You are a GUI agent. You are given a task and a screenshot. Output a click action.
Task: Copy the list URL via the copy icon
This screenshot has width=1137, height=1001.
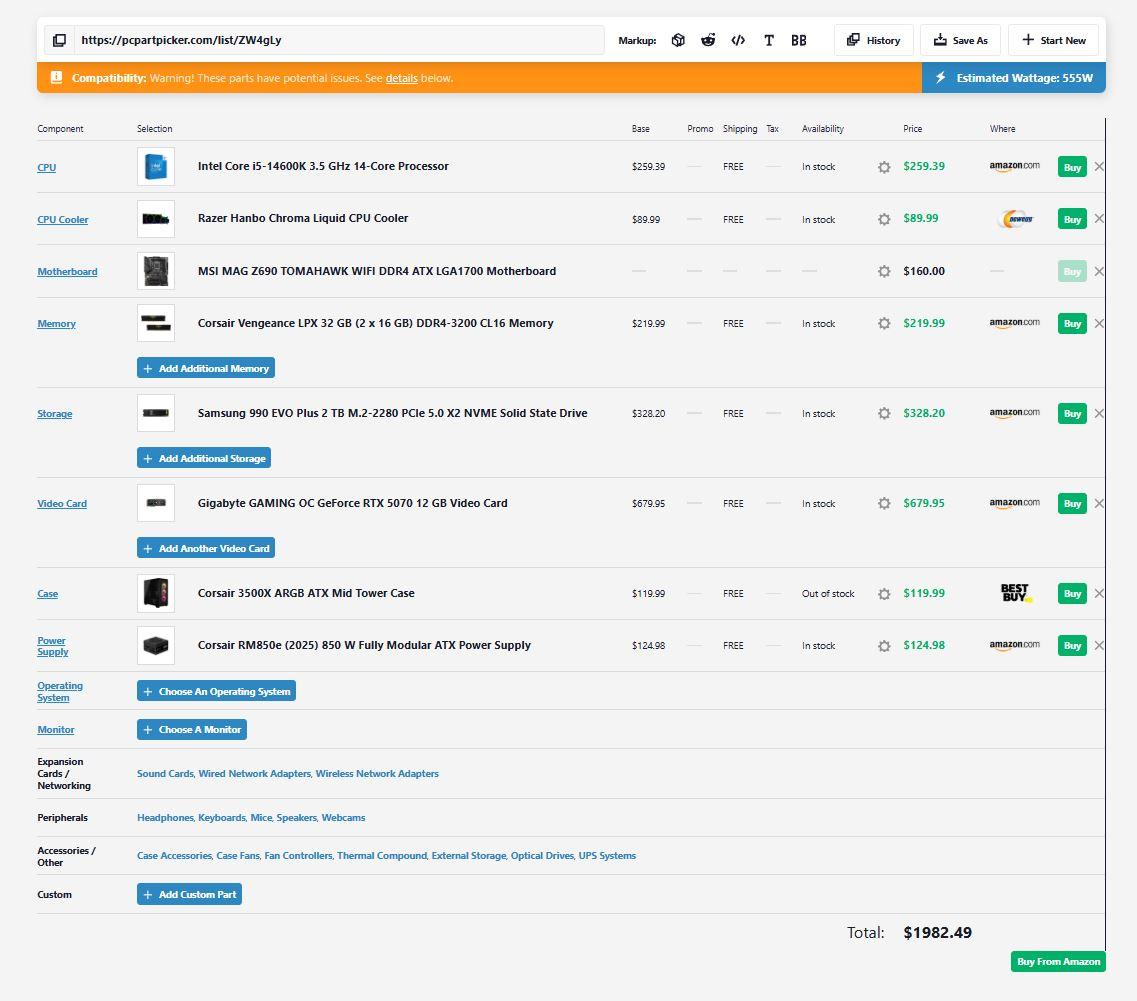coord(59,41)
